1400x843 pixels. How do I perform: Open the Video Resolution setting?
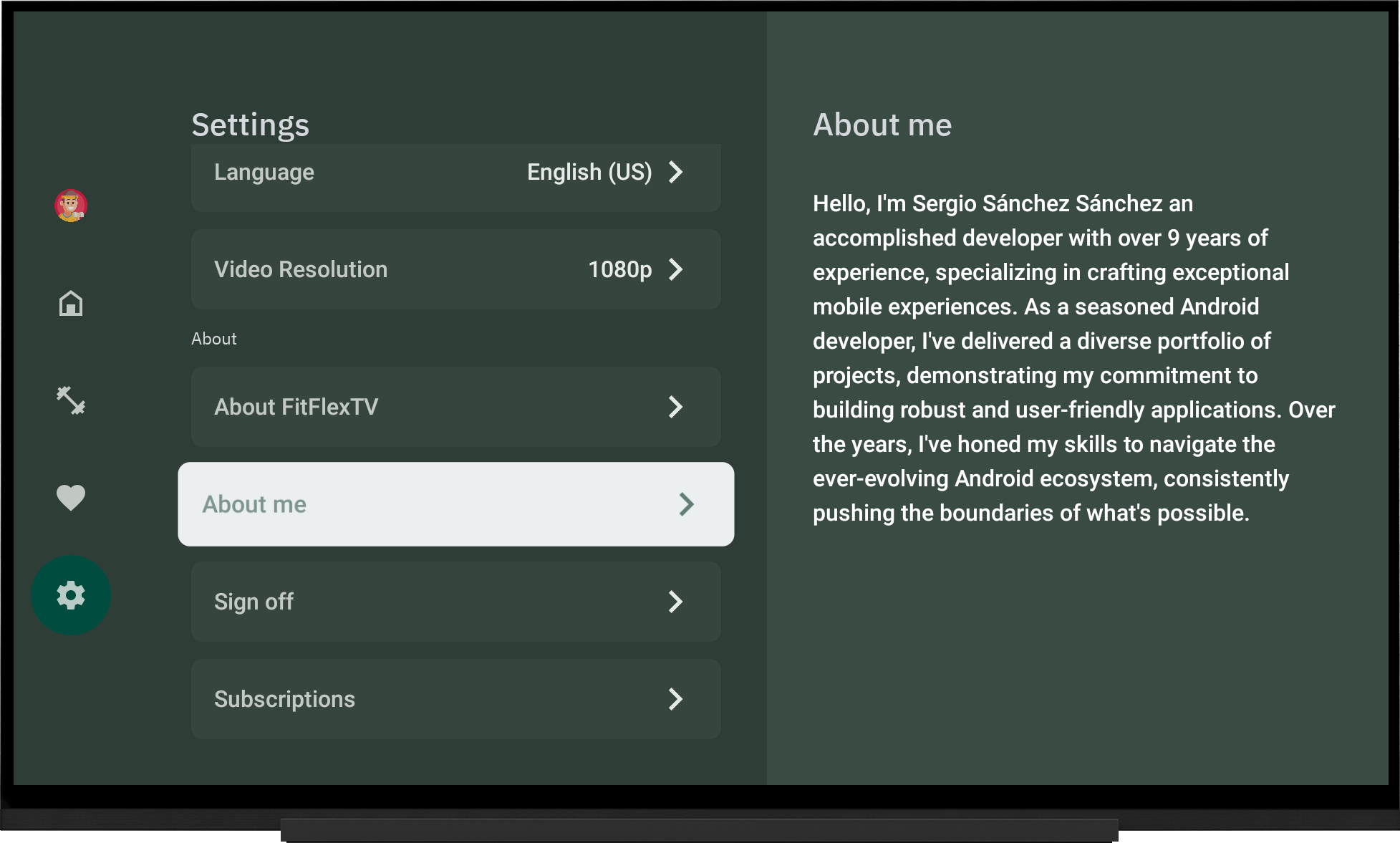coord(301,269)
